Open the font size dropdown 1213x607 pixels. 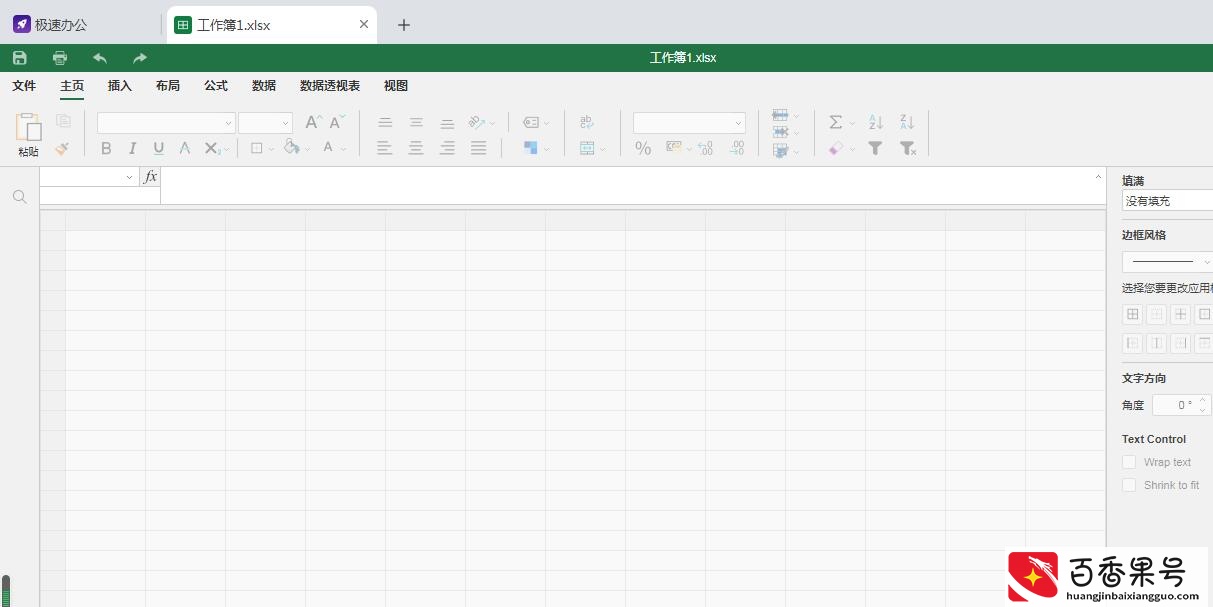click(x=265, y=123)
